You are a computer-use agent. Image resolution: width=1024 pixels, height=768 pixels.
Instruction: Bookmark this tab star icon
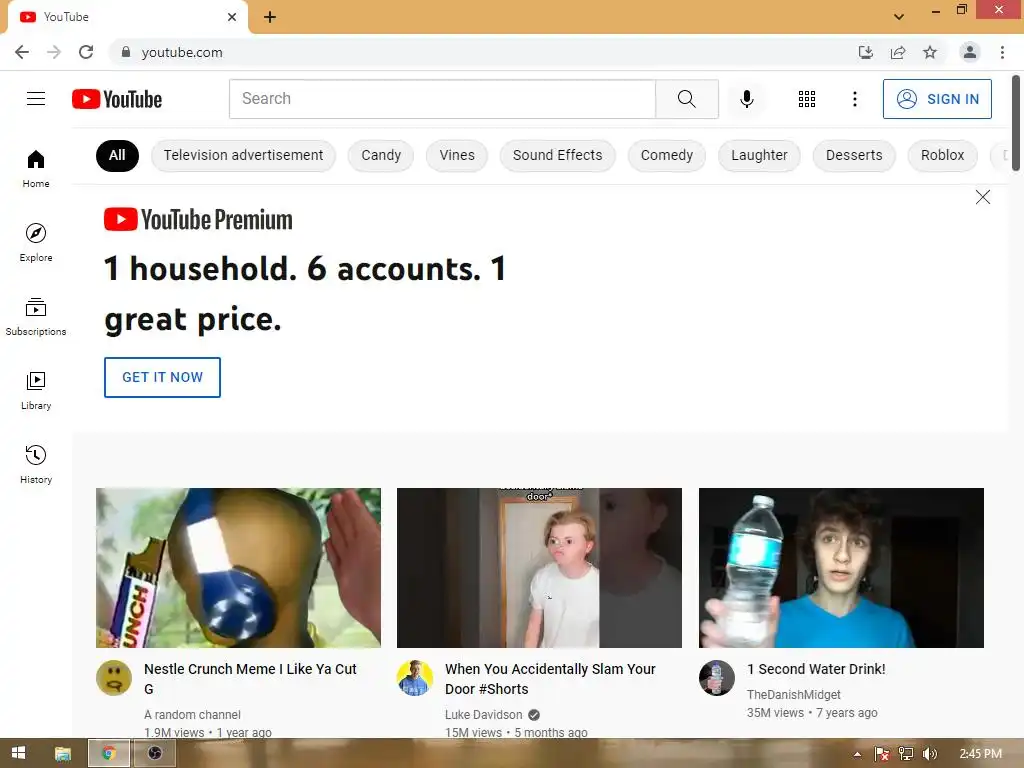coord(930,52)
